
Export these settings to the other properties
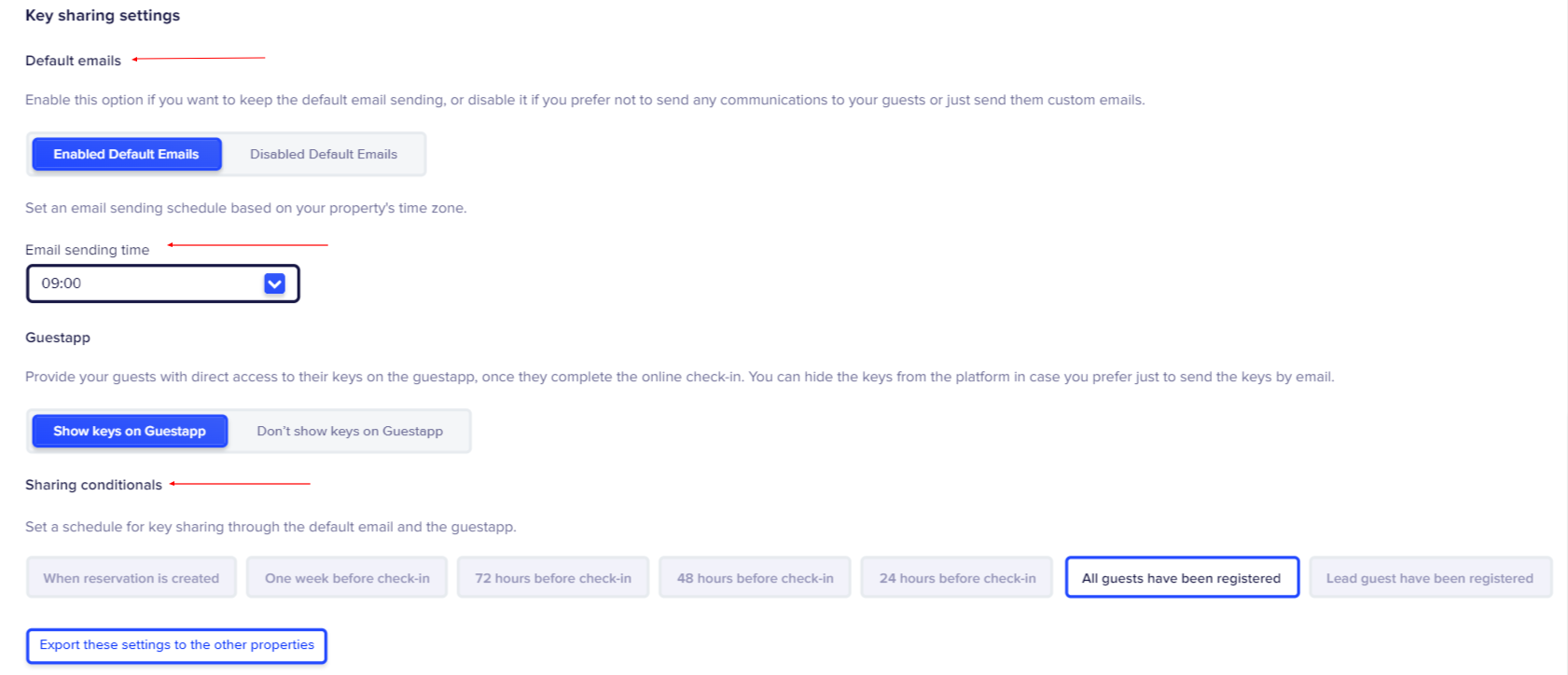(x=177, y=645)
